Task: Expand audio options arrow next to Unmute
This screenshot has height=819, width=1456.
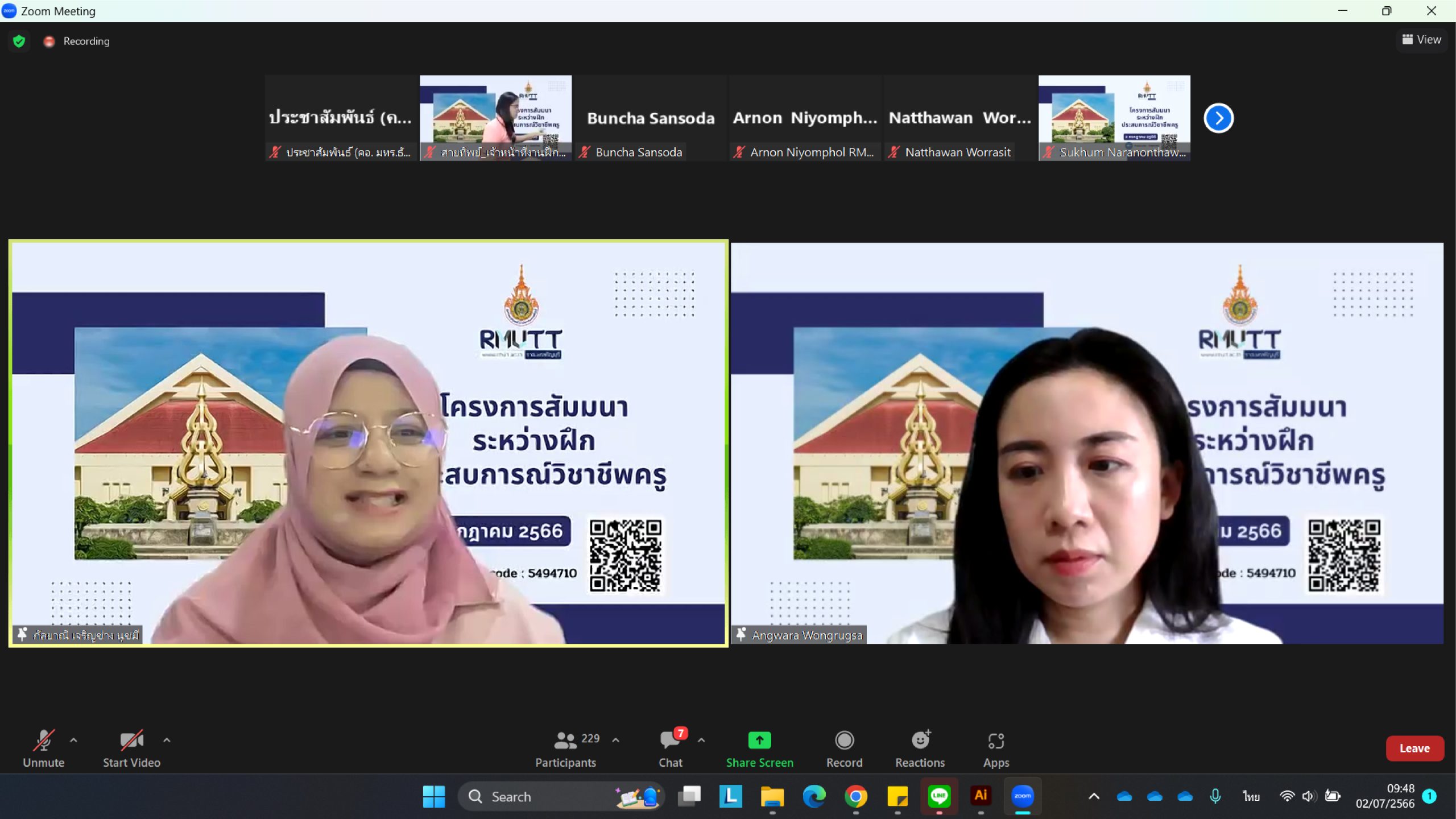Action: [x=73, y=740]
